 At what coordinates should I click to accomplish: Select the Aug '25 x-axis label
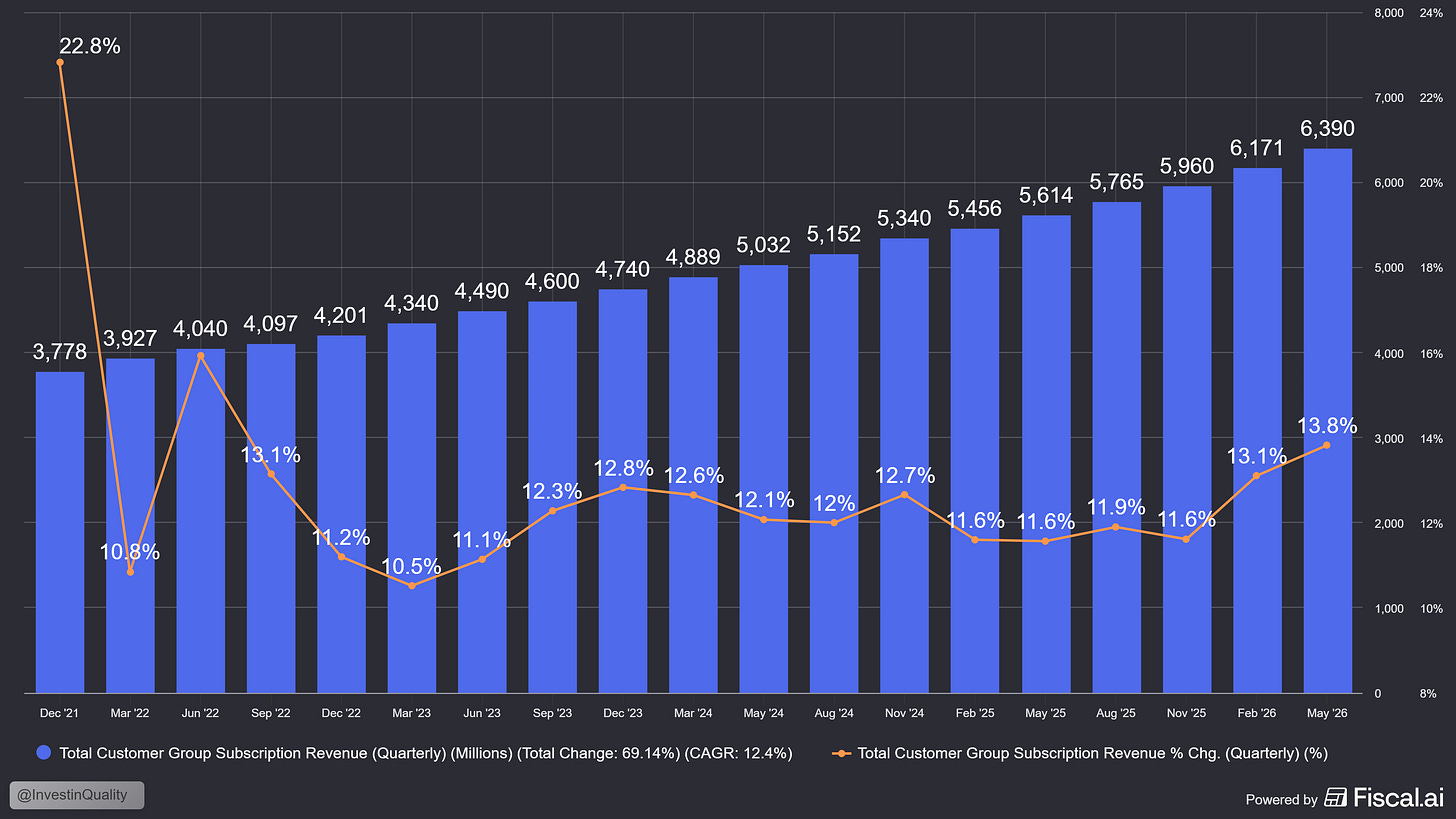tap(1115, 714)
